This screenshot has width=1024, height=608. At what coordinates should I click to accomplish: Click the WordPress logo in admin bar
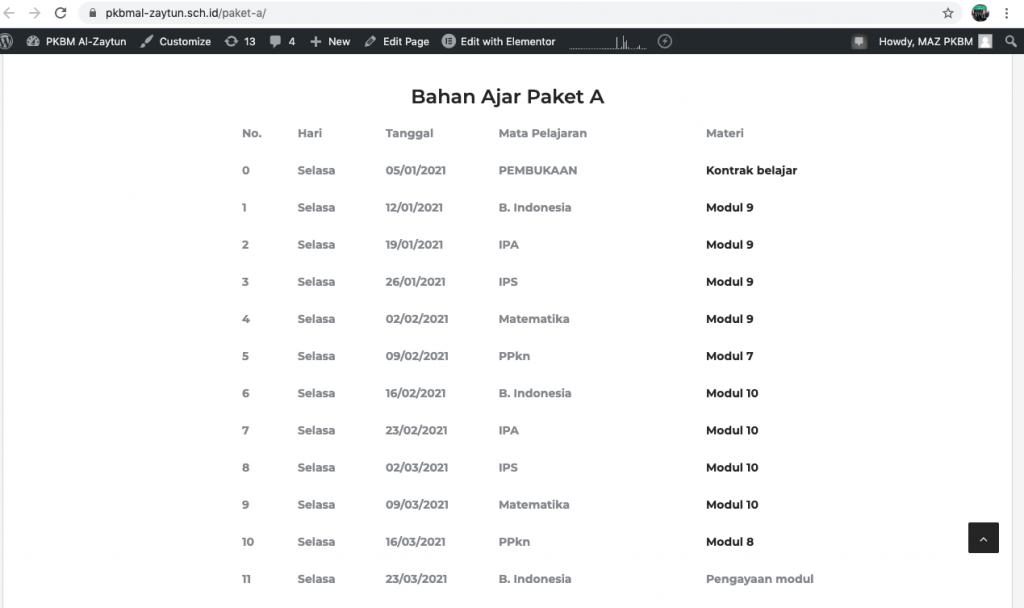click(7, 41)
